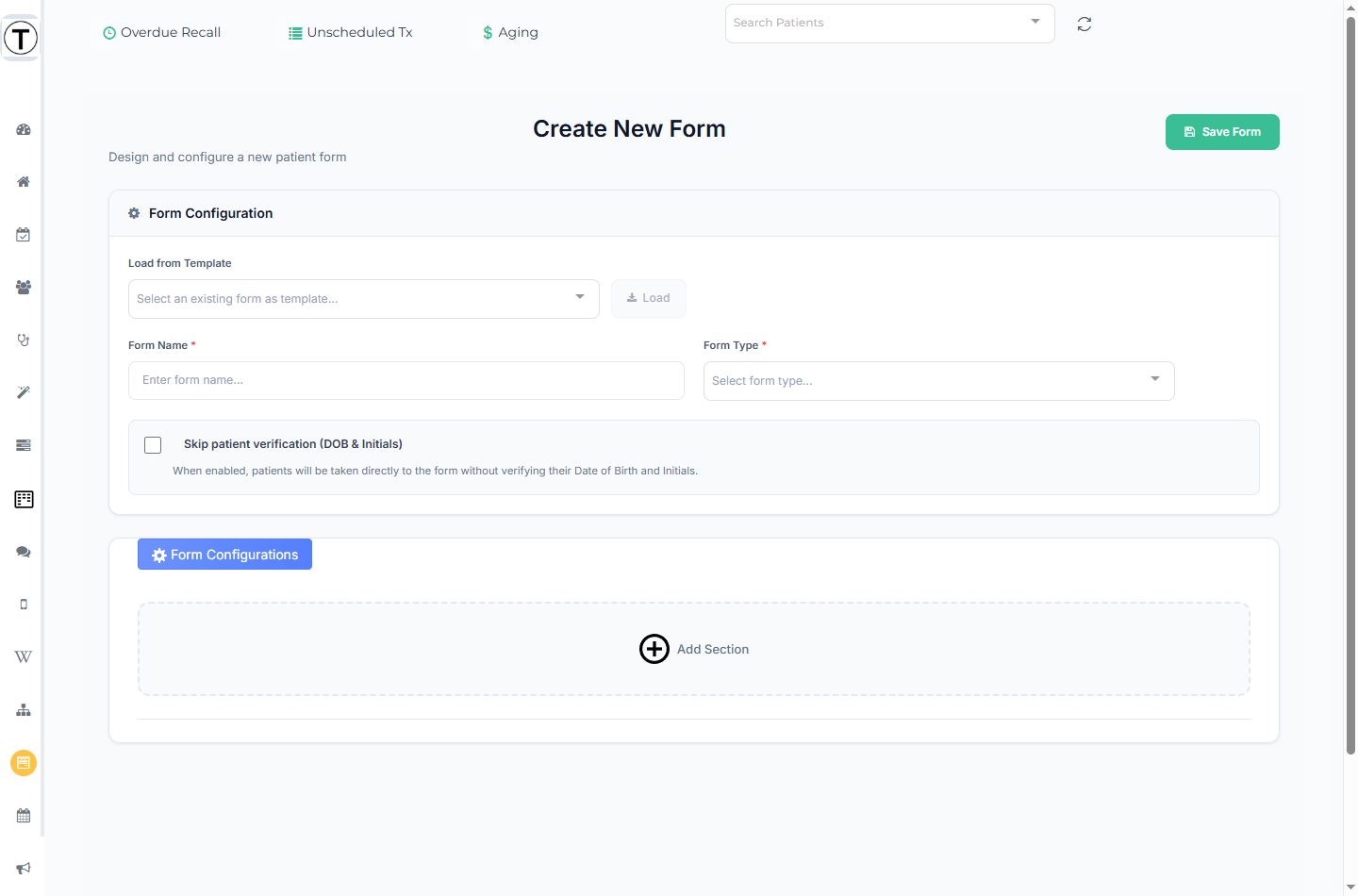The width and height of the screenshot is (1358, 896).
Task: Select the magic wand icon in sidebar
Action: (24, 392)
